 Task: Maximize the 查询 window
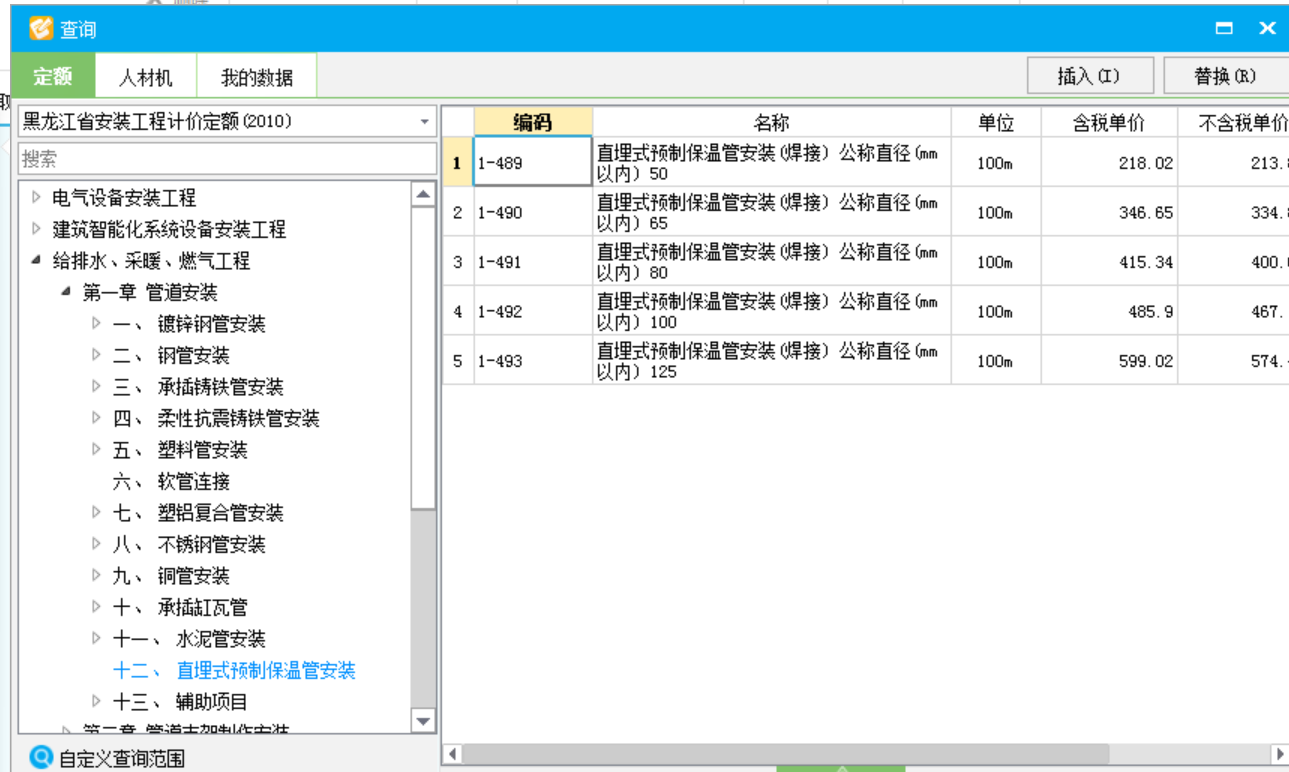pos(1224,28)
